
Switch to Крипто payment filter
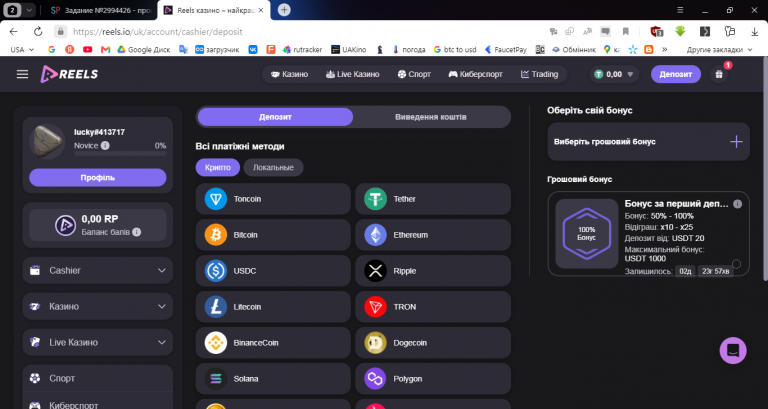point(217,168)
